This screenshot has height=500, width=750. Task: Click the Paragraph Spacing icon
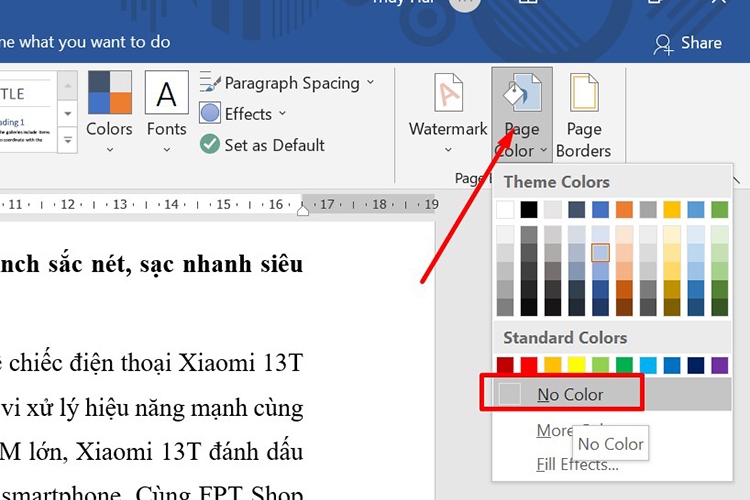tap(210, 82)
